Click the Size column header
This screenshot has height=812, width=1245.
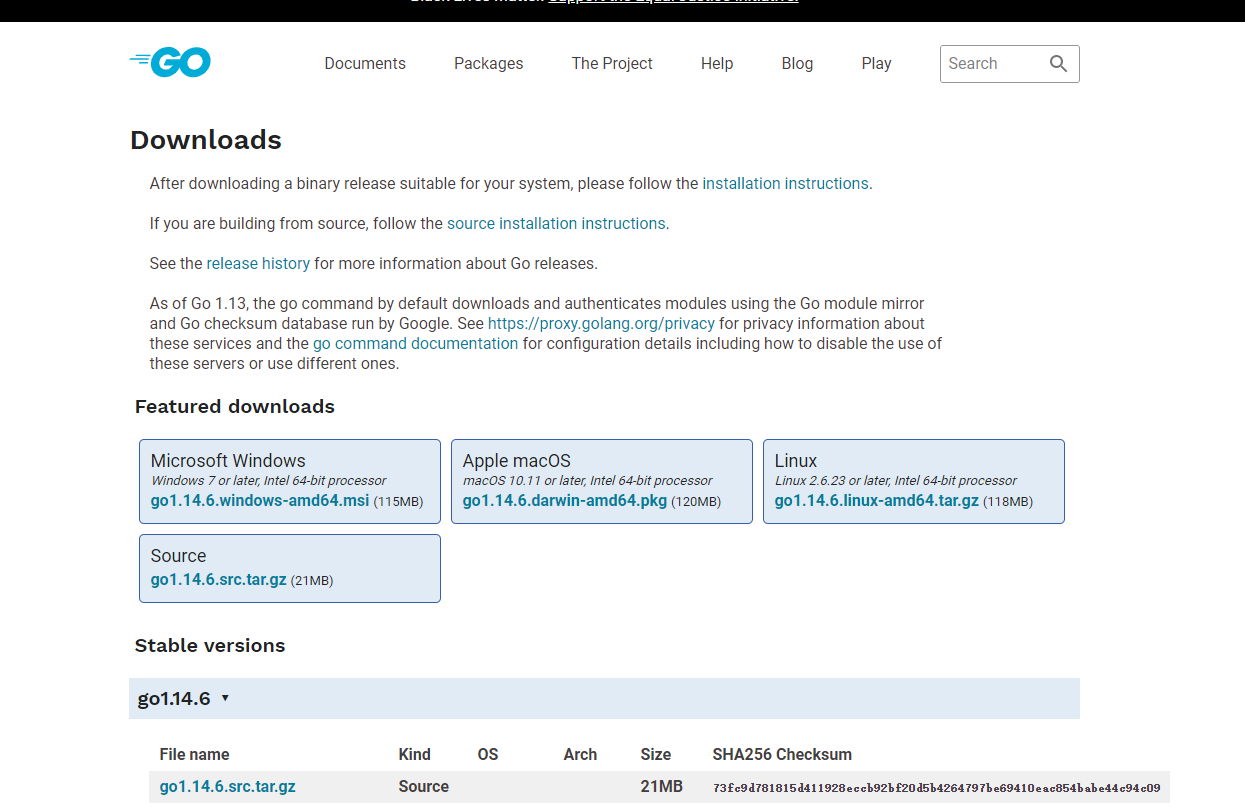[656, 754]
